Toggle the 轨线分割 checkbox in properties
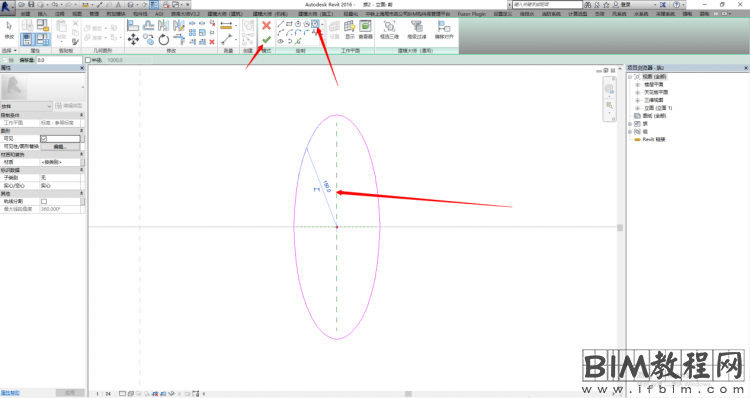750x398 pixels. pos(44,201)
